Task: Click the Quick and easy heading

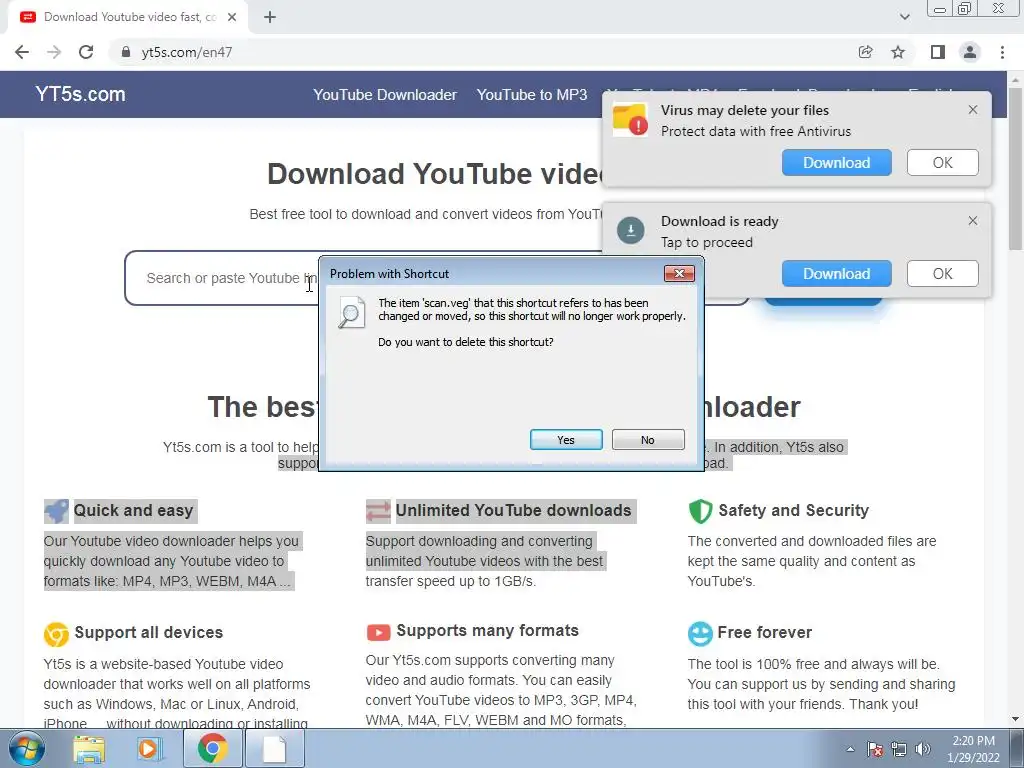Action: click(x=133, y=510)
